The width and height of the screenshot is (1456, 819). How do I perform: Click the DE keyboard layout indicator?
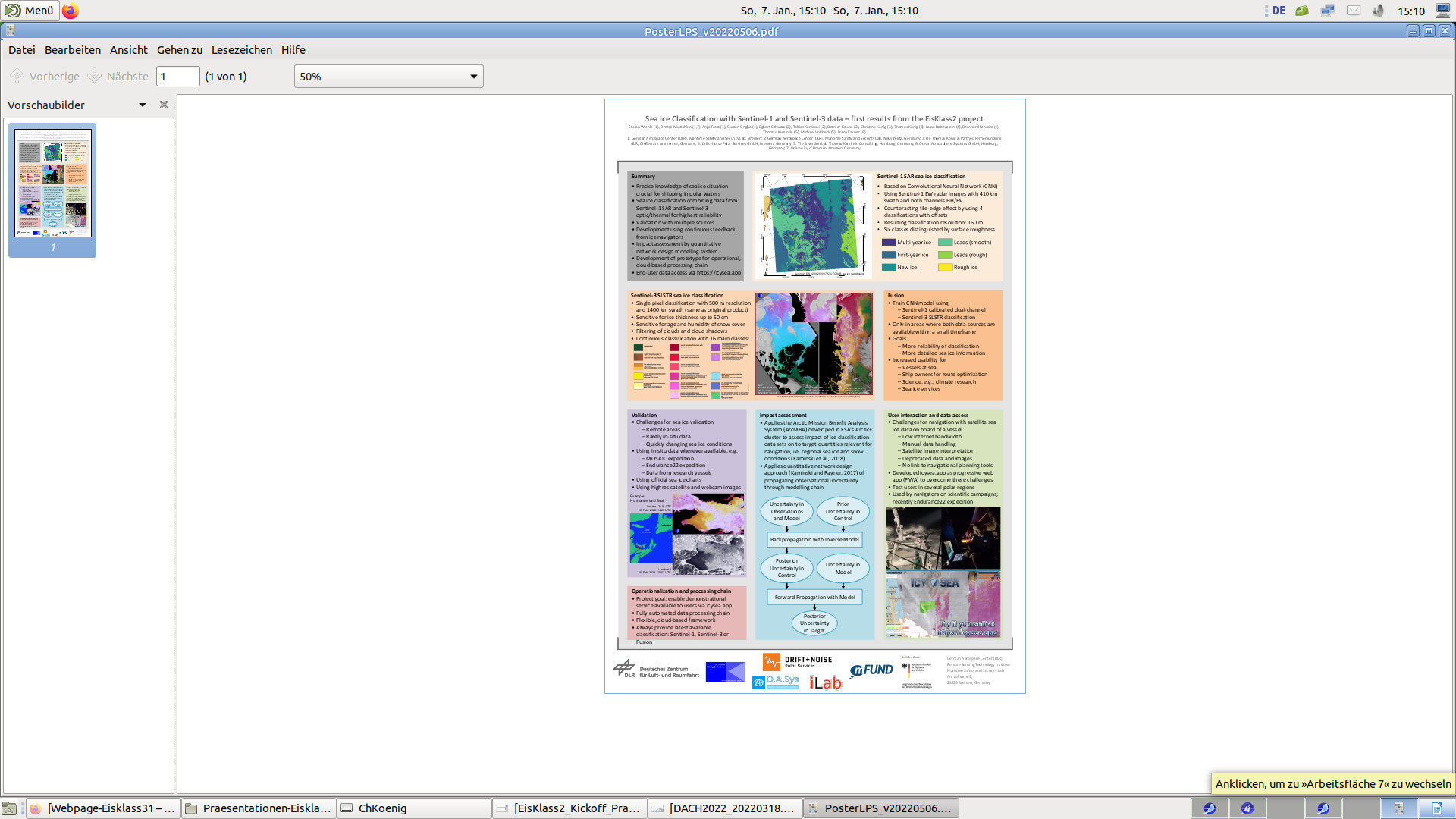click(x=1279, y=11)
